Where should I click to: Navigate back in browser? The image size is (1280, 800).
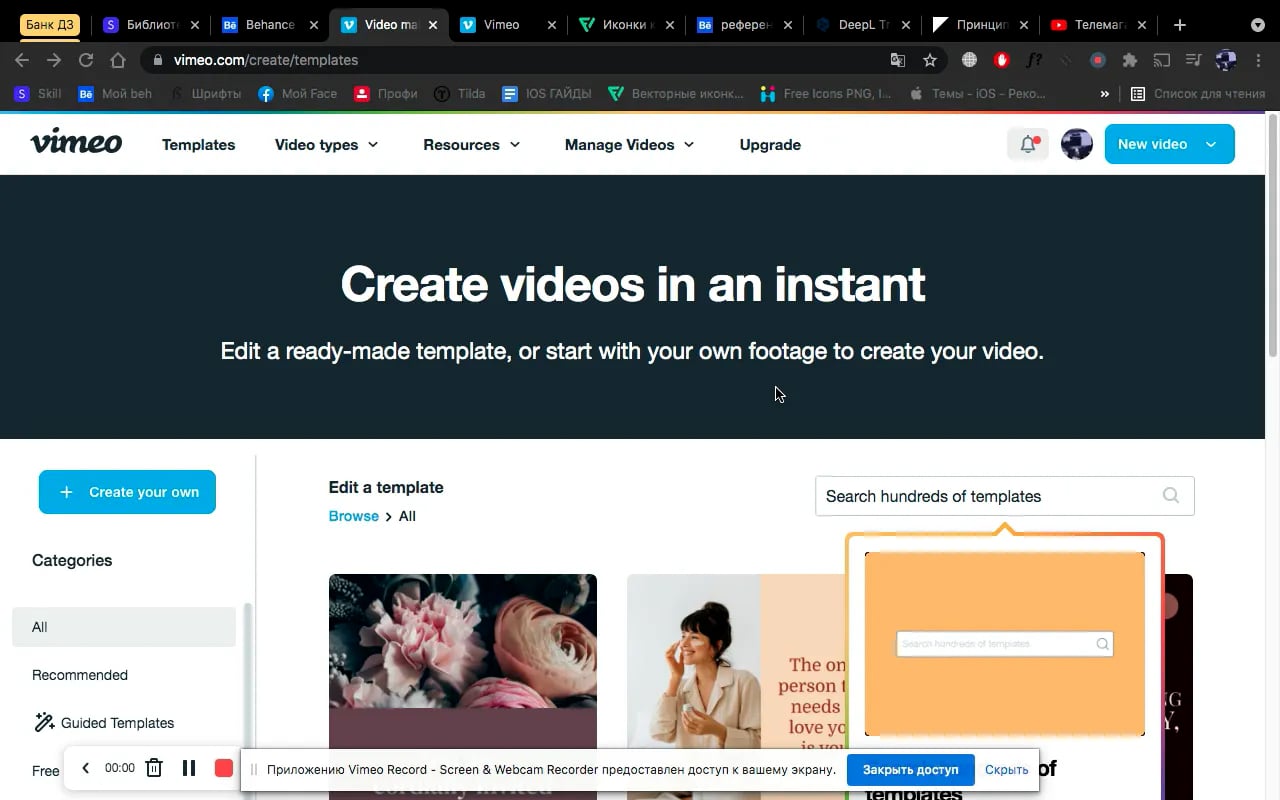(22, 60)
